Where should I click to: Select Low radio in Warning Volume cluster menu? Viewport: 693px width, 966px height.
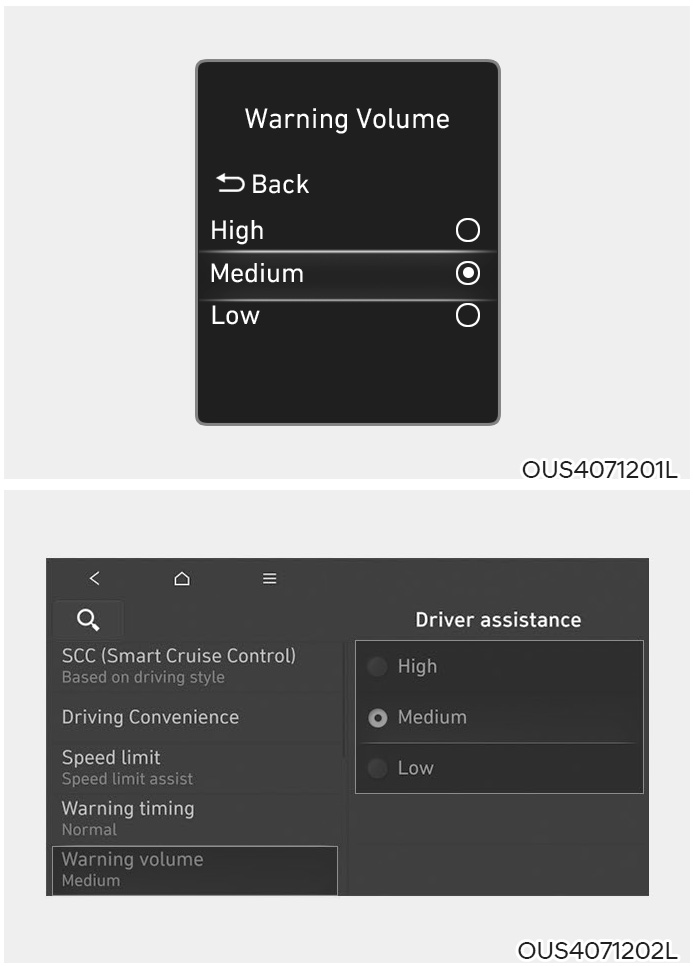[468, 315]
